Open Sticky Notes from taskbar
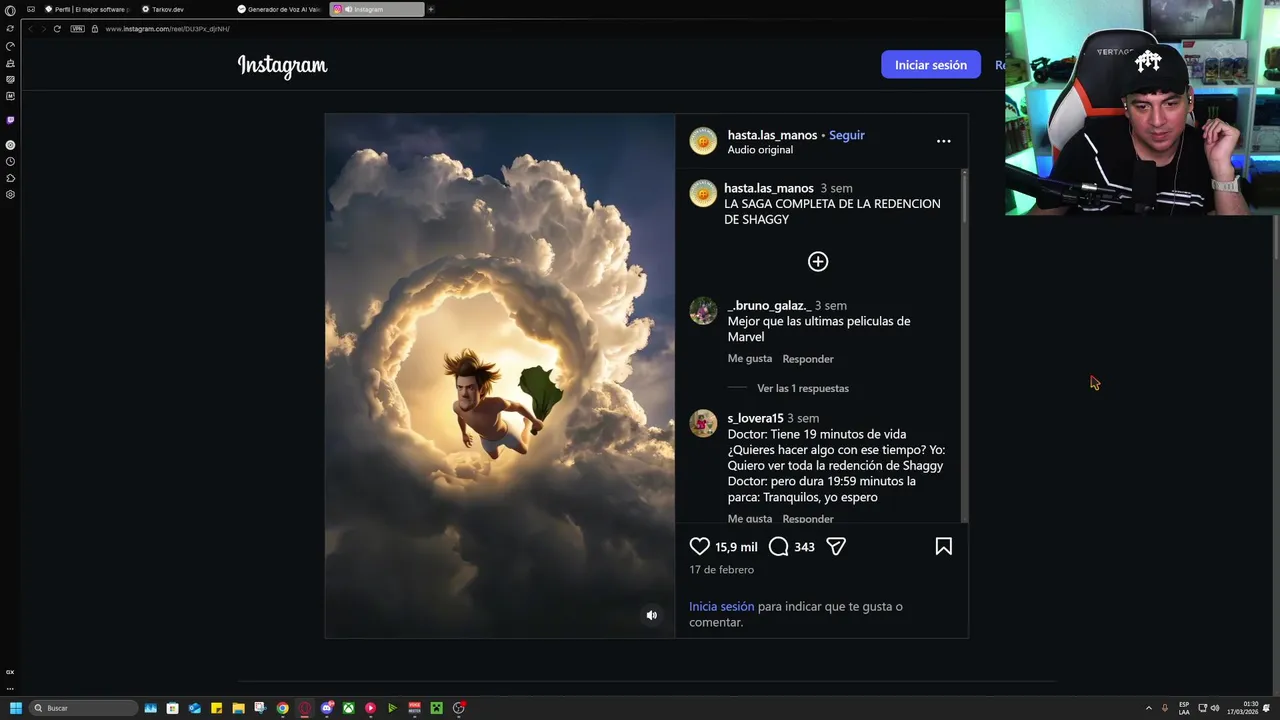Viewport: 1280px width, 720px height. pos(216,708)
